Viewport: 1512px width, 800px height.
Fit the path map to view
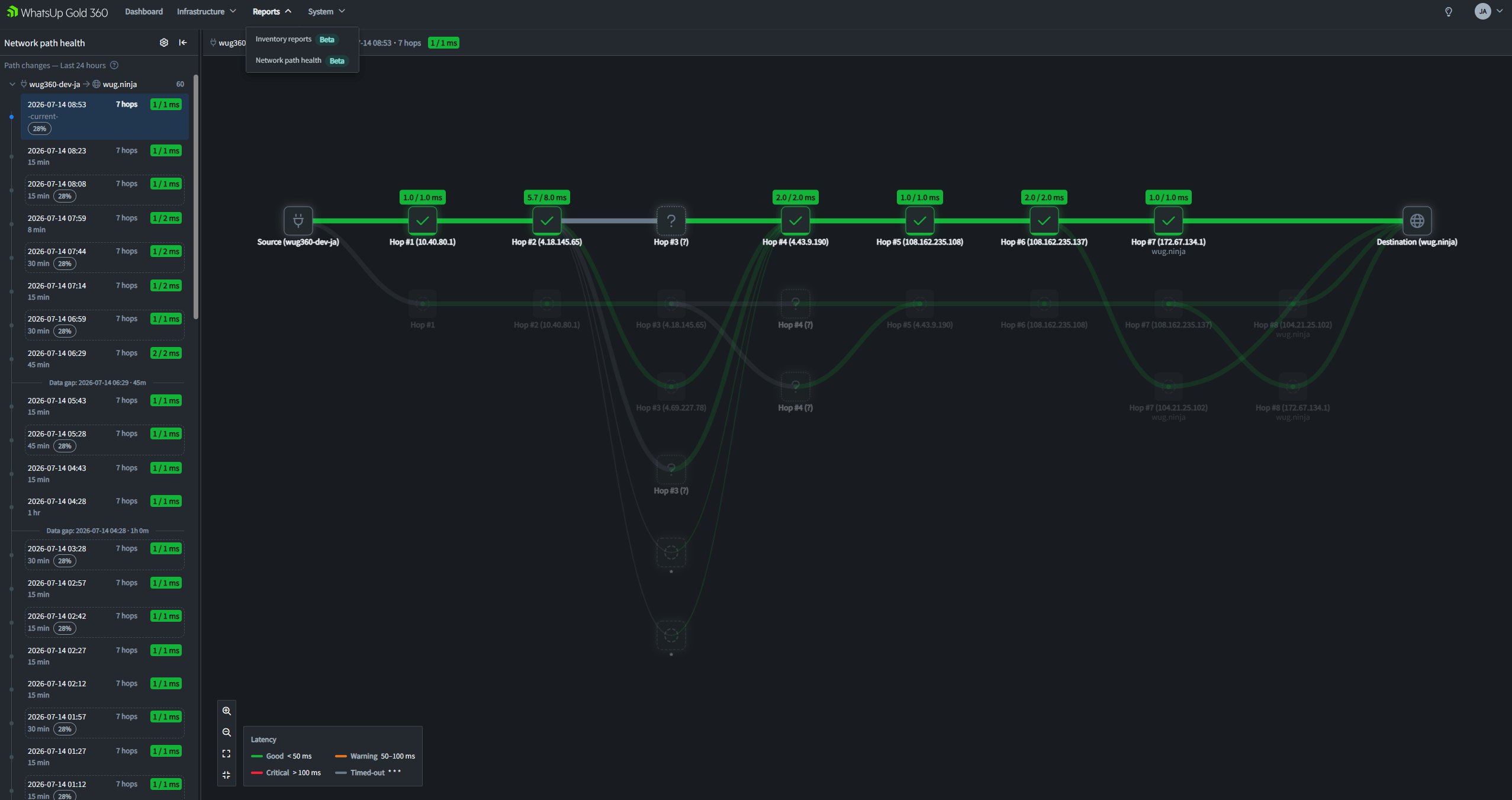226,754
